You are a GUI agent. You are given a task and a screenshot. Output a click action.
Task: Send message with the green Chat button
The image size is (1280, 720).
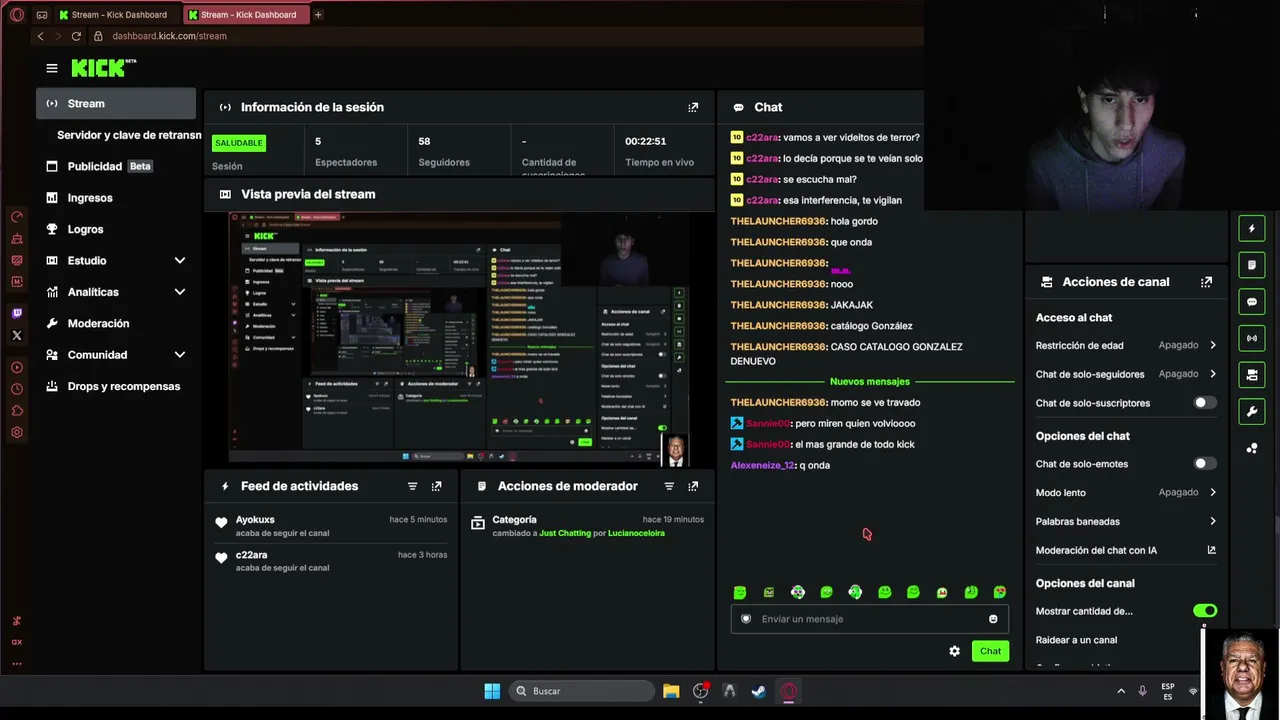pos(990,651)
